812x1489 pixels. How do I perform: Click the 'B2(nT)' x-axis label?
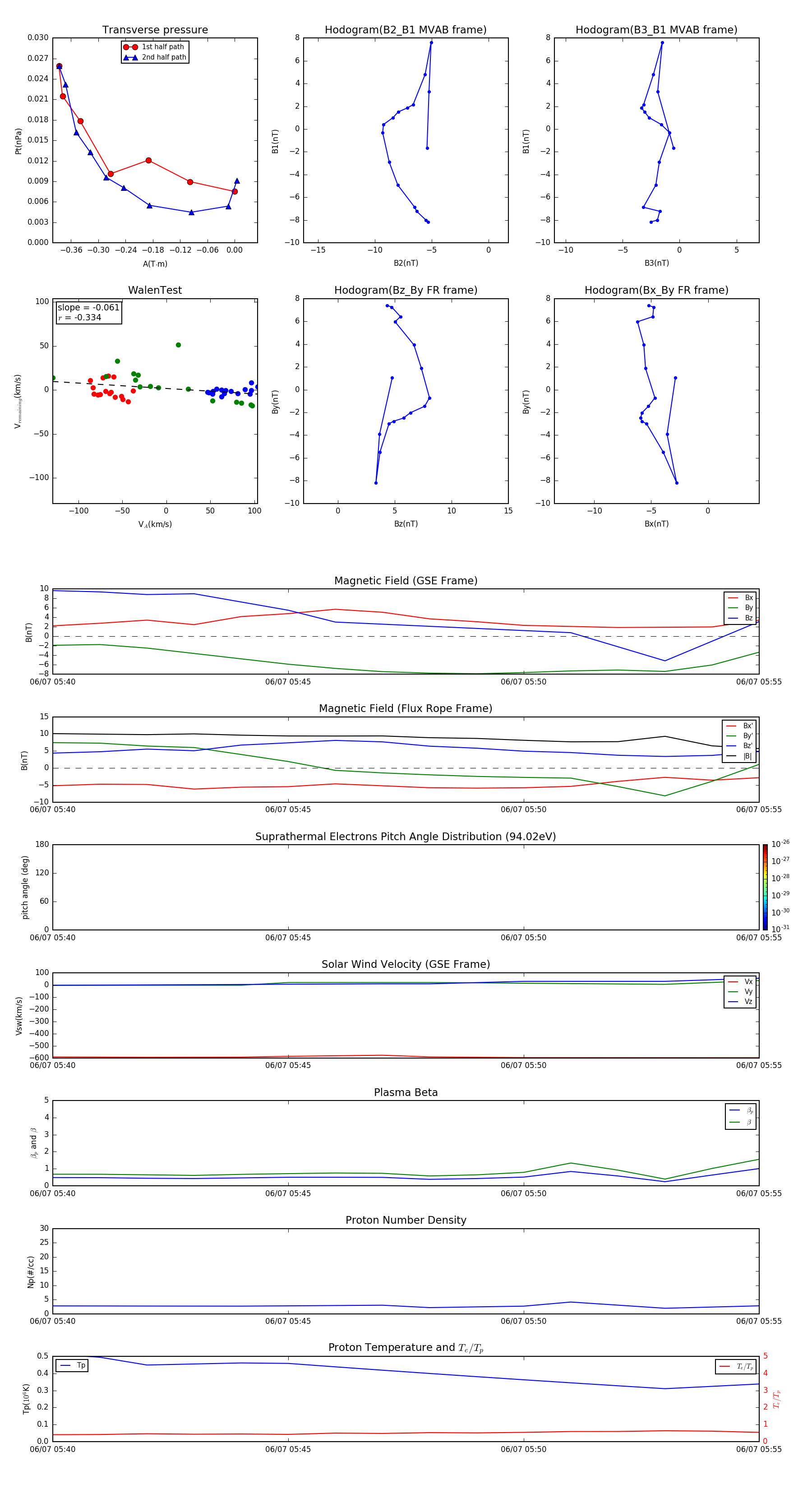(x=406, y=263)
